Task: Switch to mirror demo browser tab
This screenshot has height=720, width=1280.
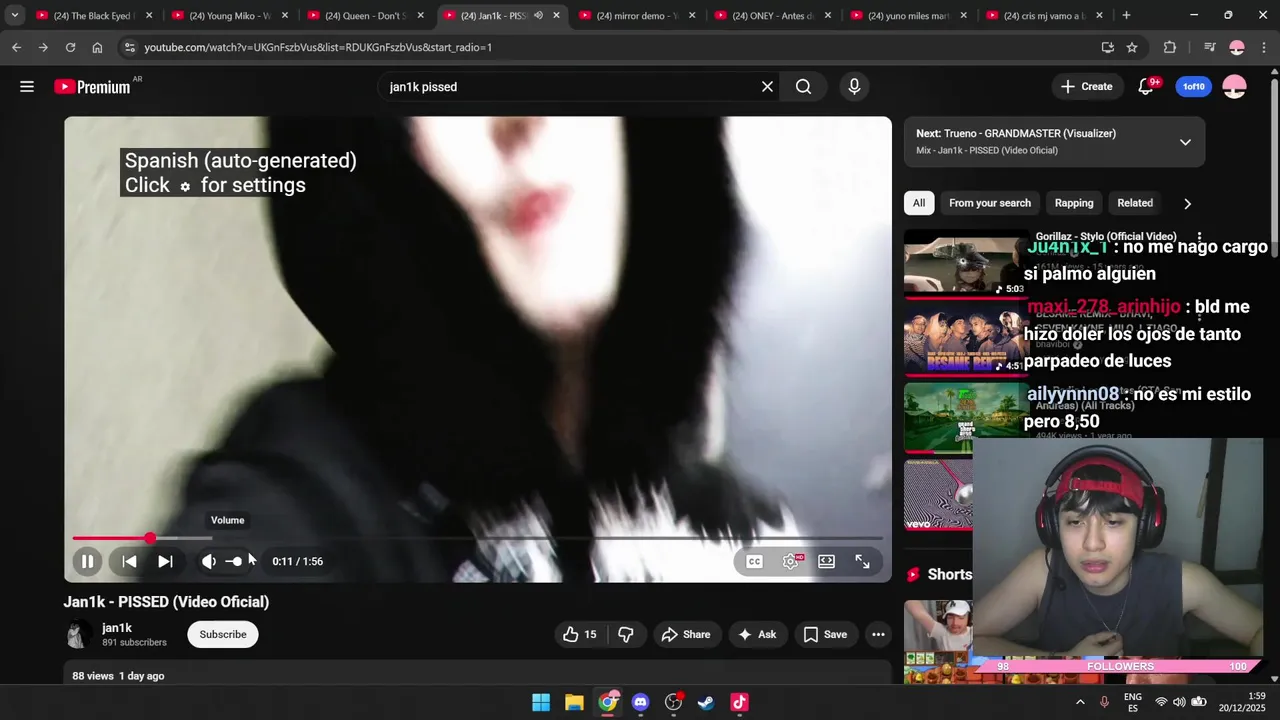Action: click(x=637, y=16)
